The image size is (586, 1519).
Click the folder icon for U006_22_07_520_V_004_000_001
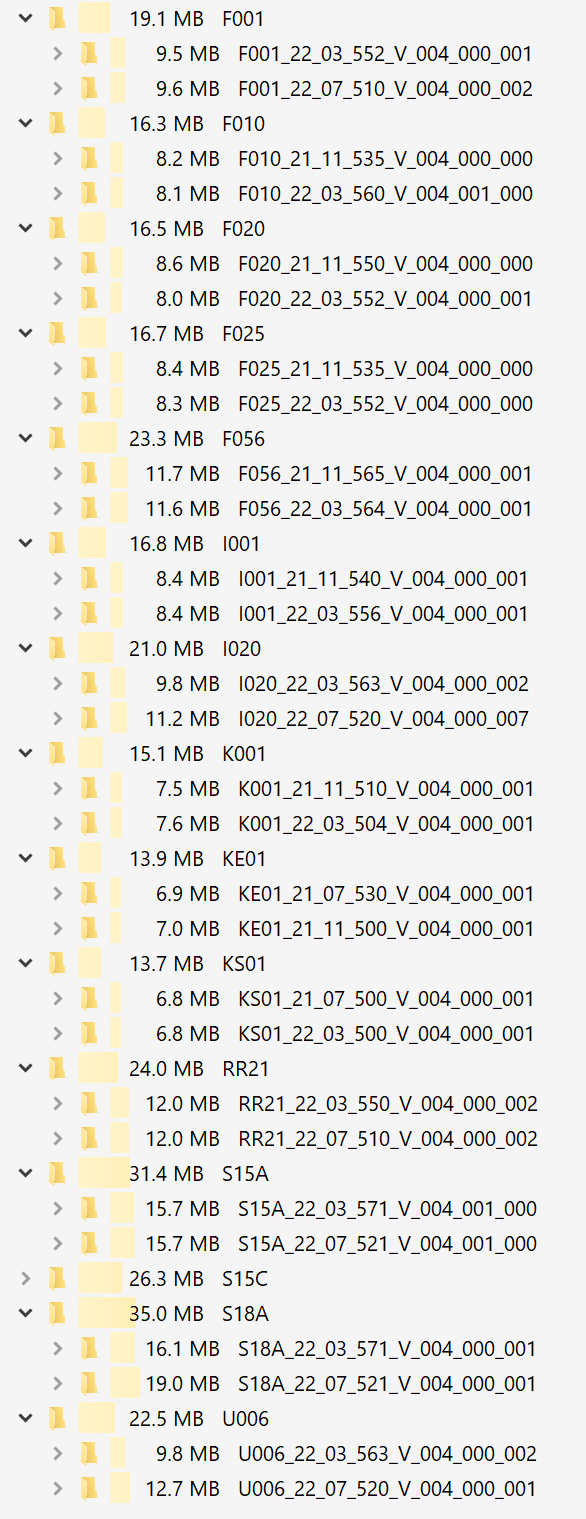click(x=89, y=1488)
